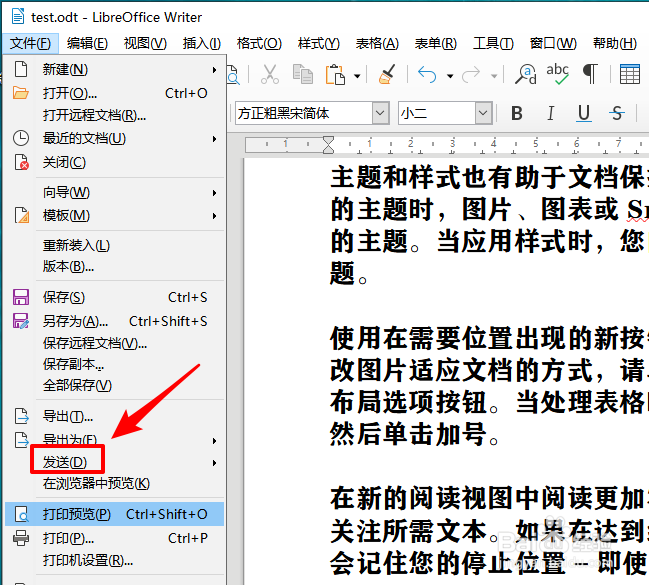Open the Redo history dropdown arrow

click(x=494, y=76)
